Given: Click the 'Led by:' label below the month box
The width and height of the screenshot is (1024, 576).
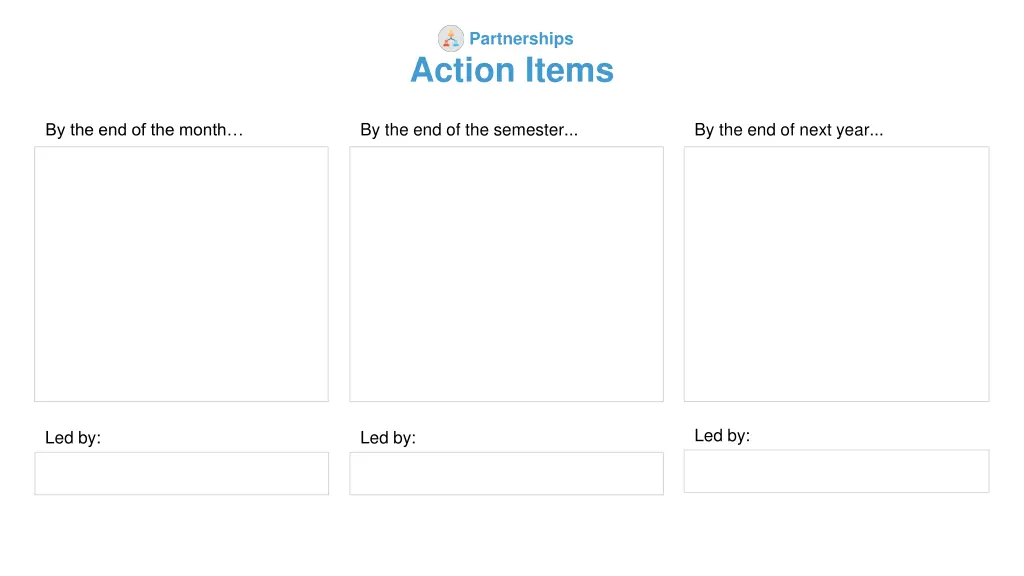Looking at the screenshot, I should coord(73,438).
